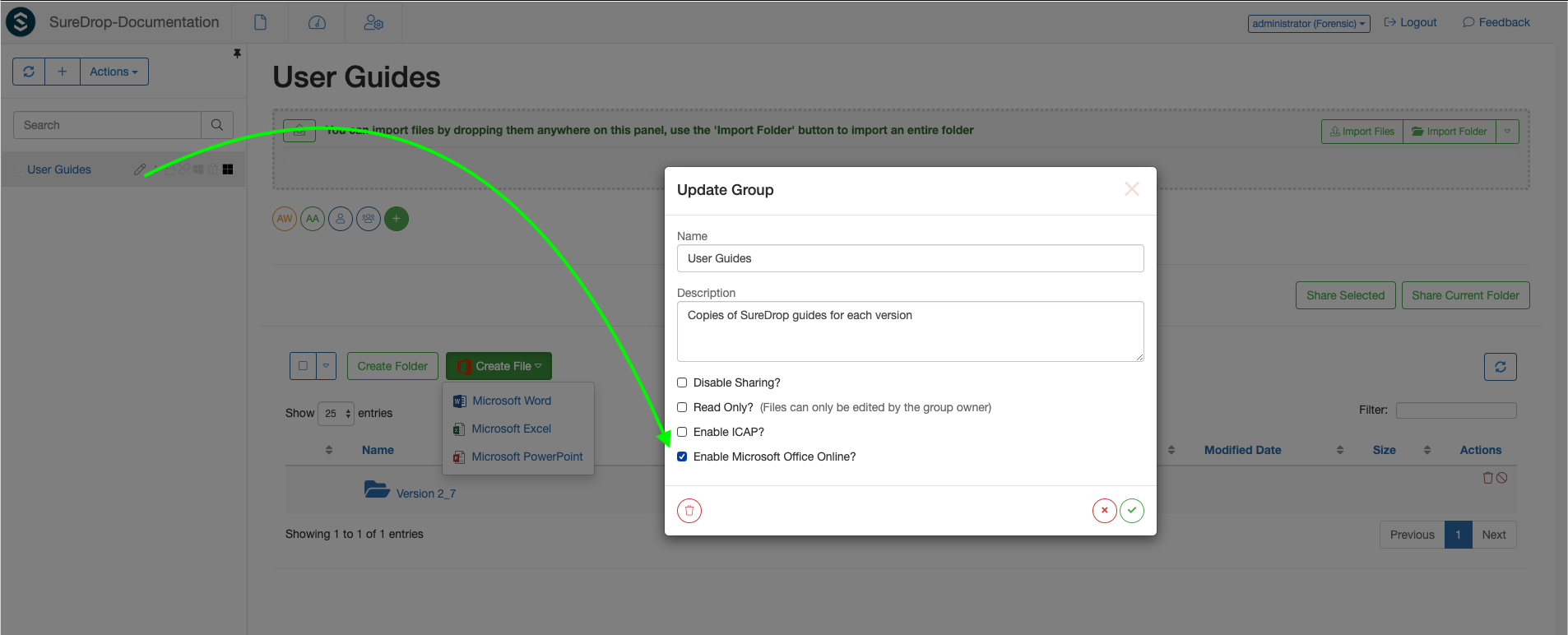Expand the sidebar Actions dropdown
1568x635 pixels.
[x=114, y=72]
